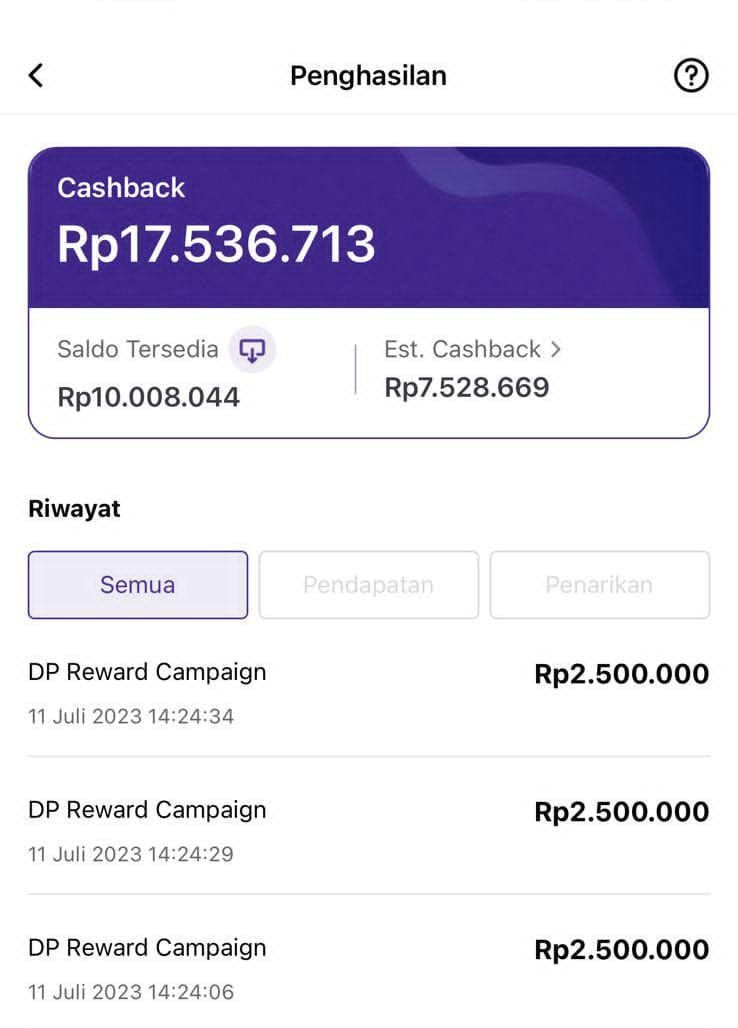Switch to the Pendapatan tab

(x=368, y=585)
